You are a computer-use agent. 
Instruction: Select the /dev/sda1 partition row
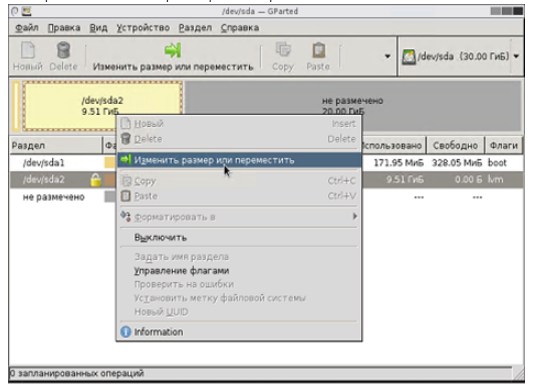[x=266, y=163]
